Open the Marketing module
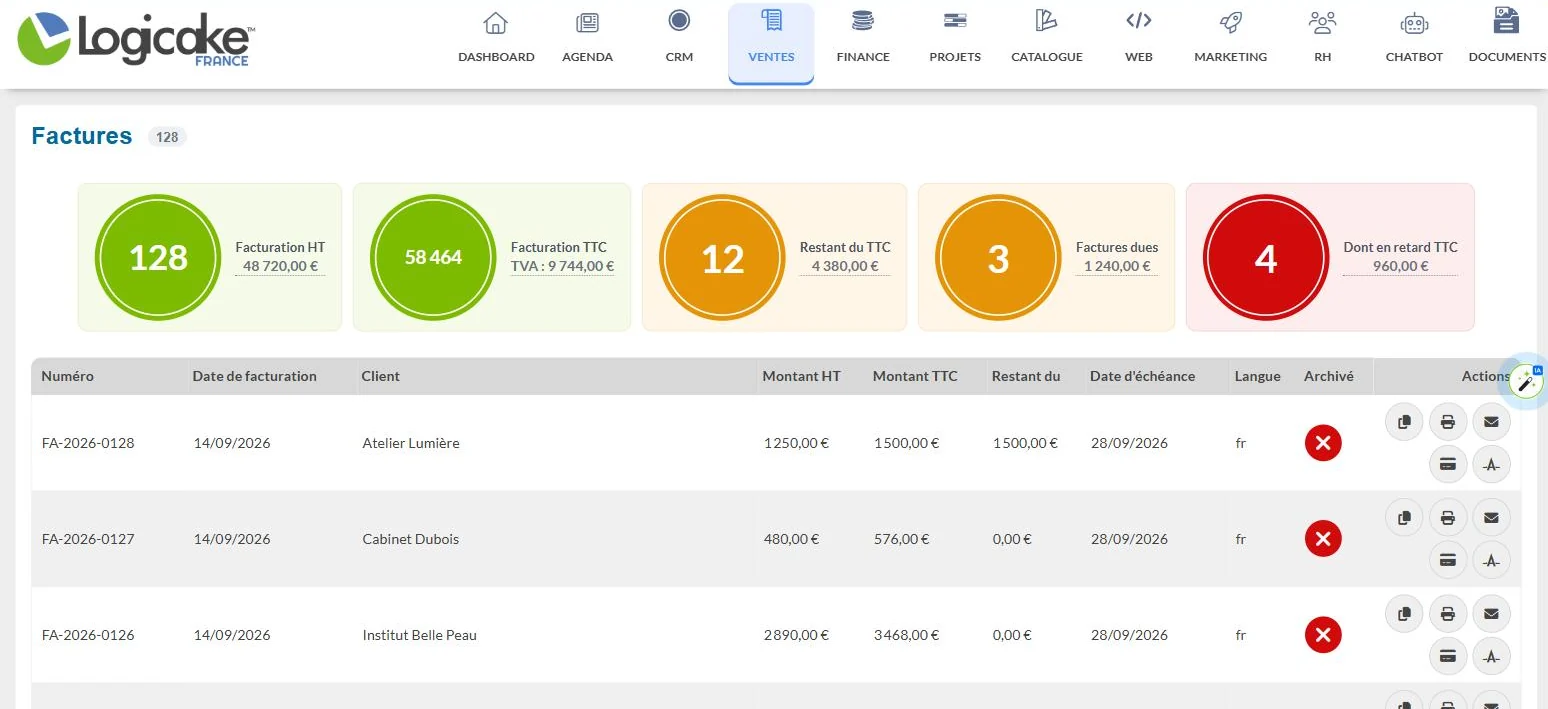 tap(1231, 38)
